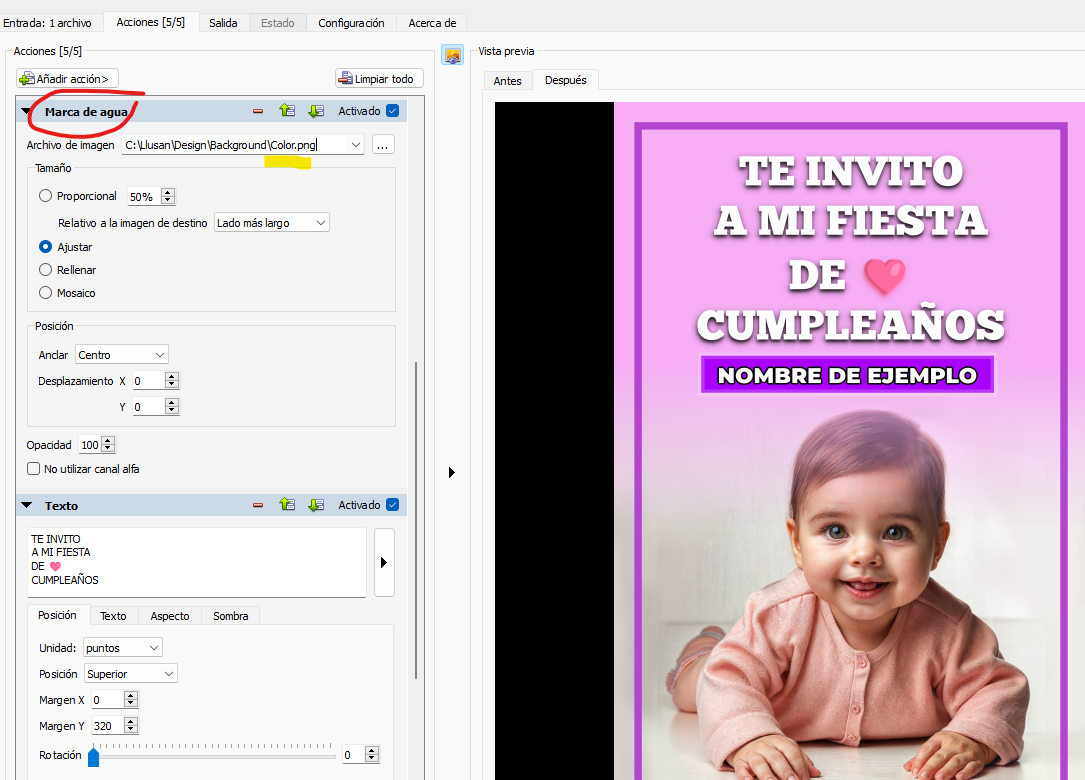The width and height of the screenshot is (1085, 780).
Task: Click the Limpiar todo button
Action: (x=379, y=78)
